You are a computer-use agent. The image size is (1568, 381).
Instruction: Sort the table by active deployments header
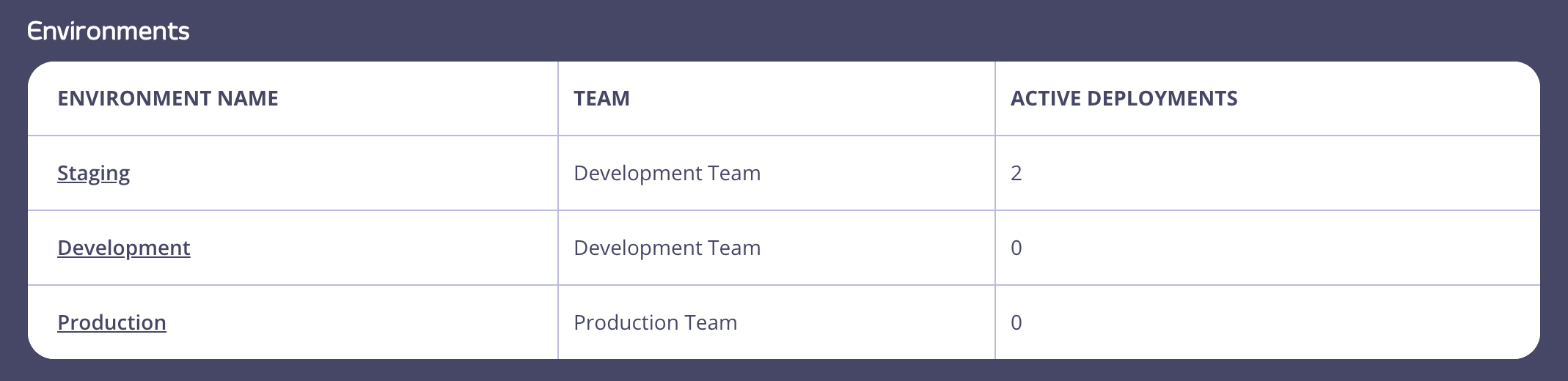1124,98
